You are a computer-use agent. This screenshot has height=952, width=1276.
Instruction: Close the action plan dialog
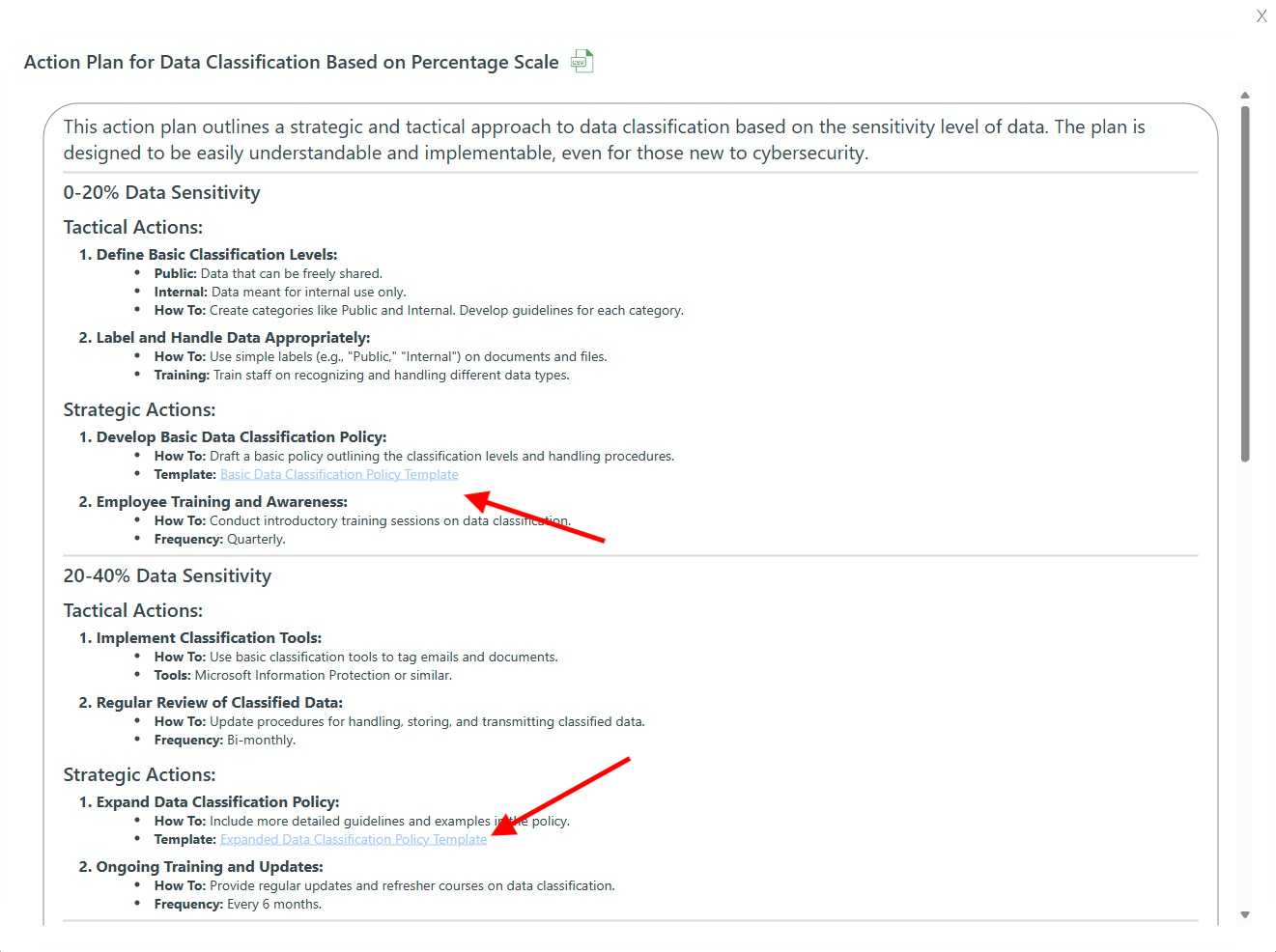point(1261,16)
